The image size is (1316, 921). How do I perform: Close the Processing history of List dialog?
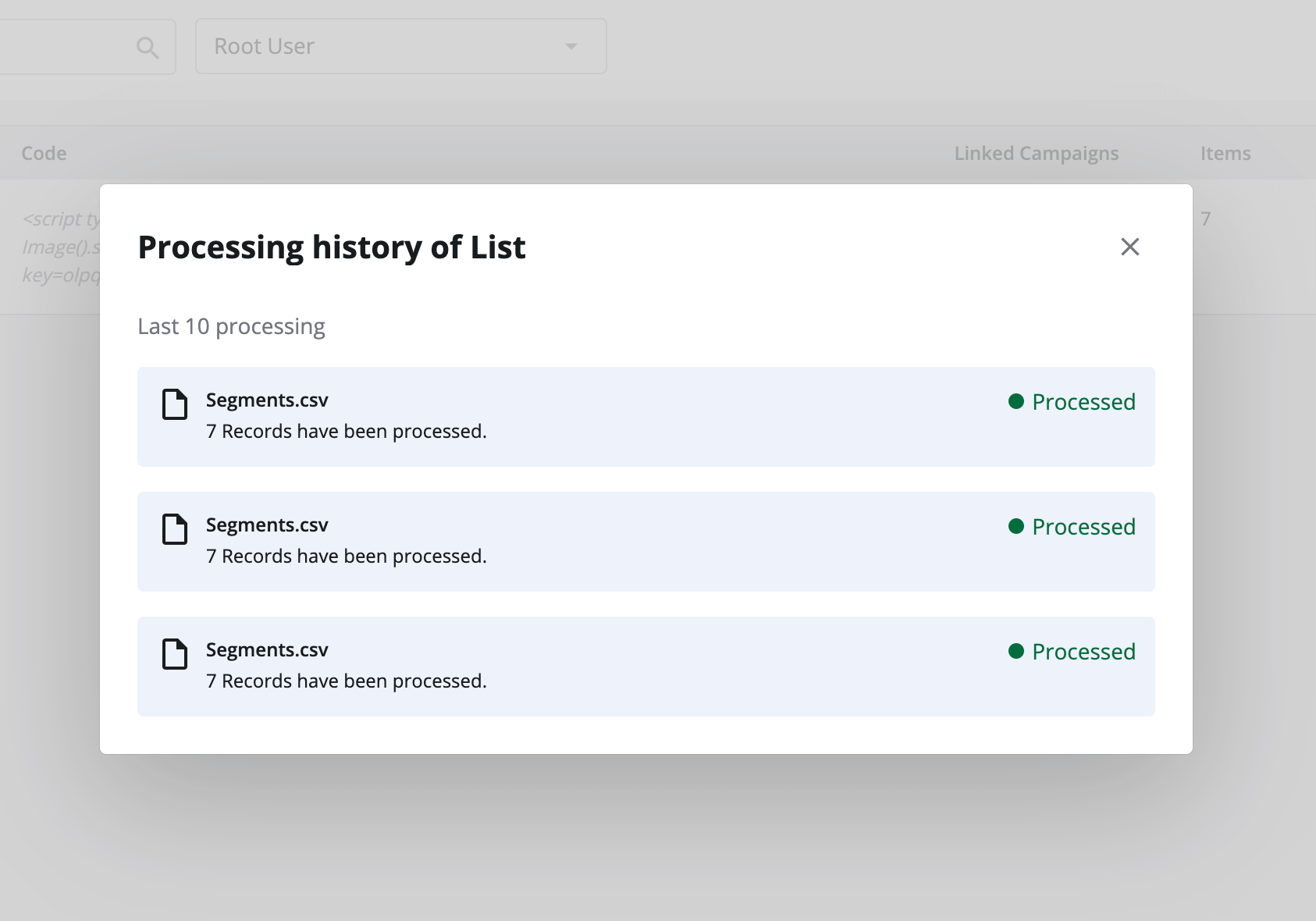coord(1129,247)
